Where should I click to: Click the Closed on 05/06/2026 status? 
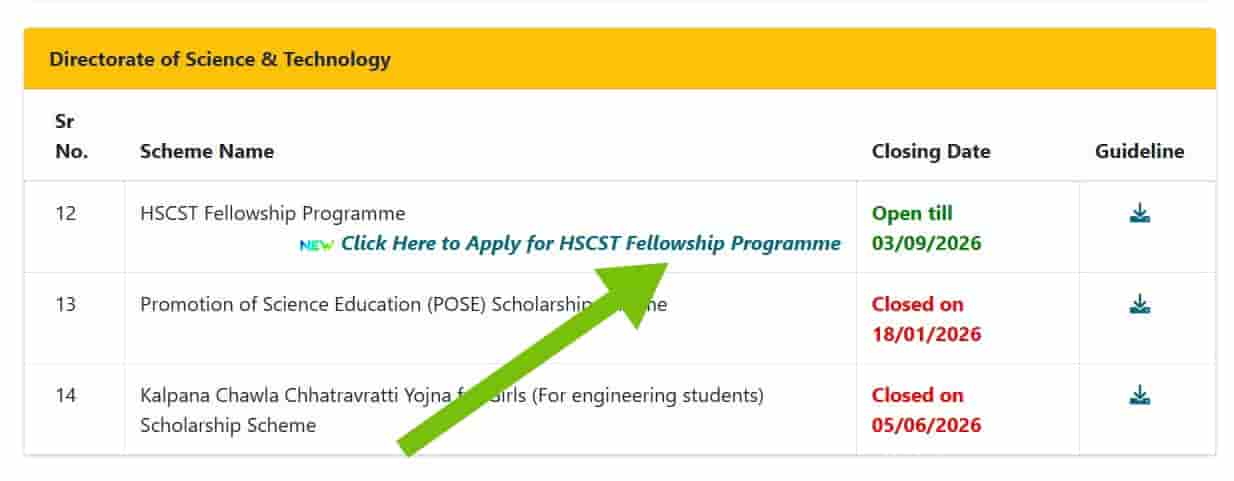pyautogui.click(x=927, y=410)
